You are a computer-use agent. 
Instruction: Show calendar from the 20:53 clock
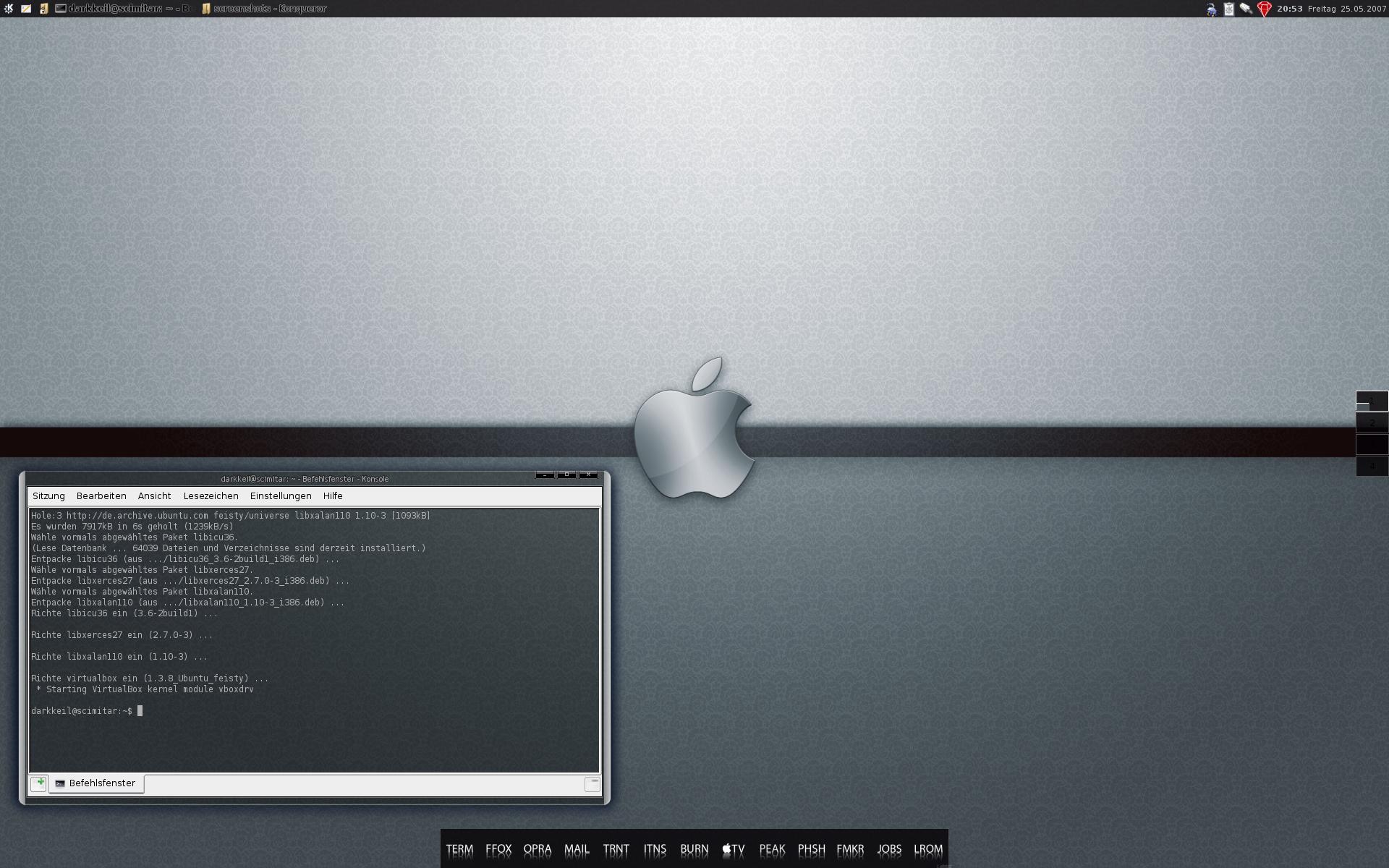pyautogui.click(x=1289, y=9)
